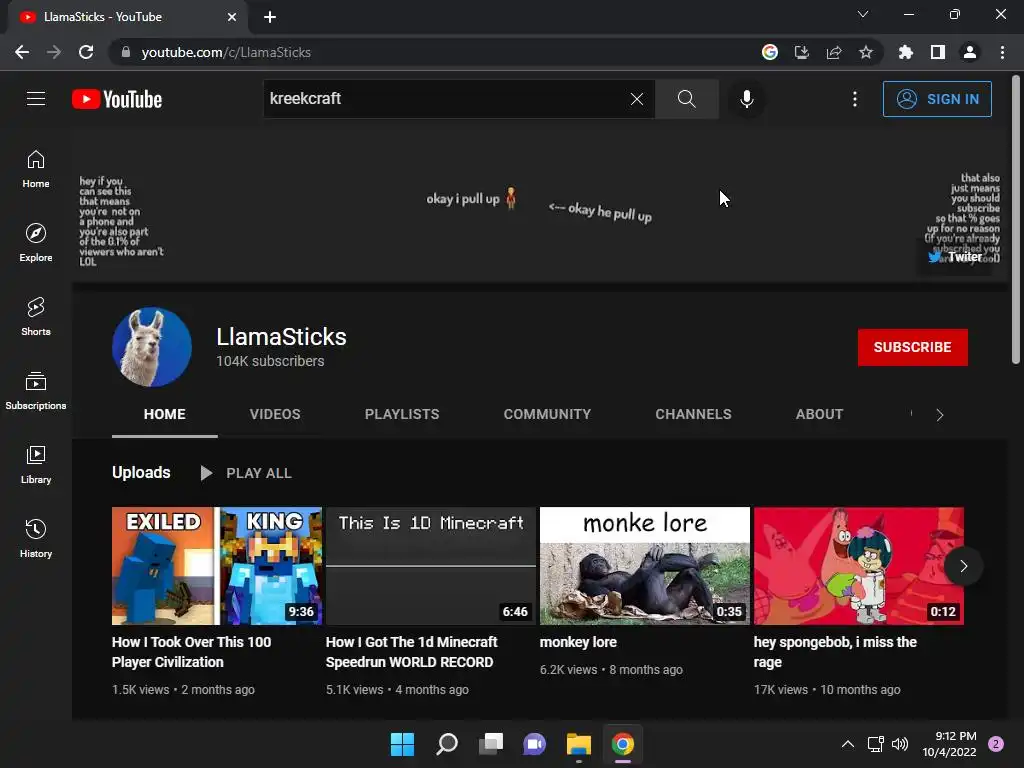Open the YouTube hamburger guide menu
The height and width of the screenshot is (768, 1024).
pyautogui.click(x=36, y=99)
